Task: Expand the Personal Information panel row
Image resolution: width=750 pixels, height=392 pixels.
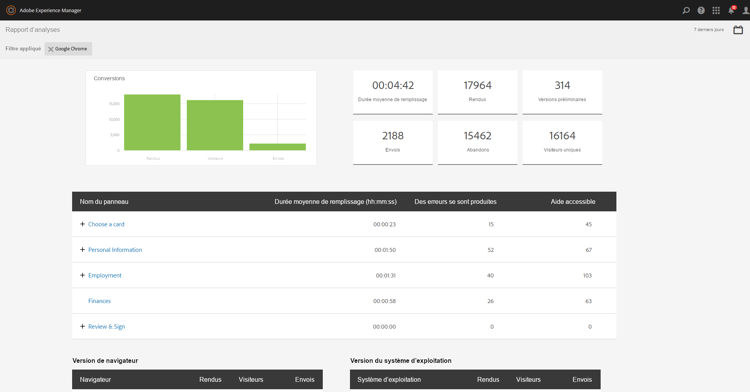Action: [82, 250]
